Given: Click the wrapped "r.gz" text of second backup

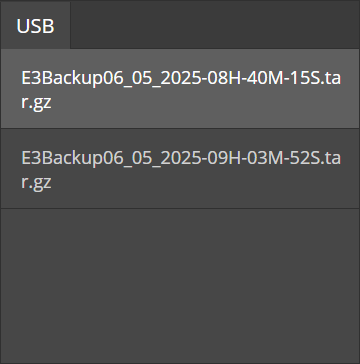Looking at the screenshot, I should point(36,183).
